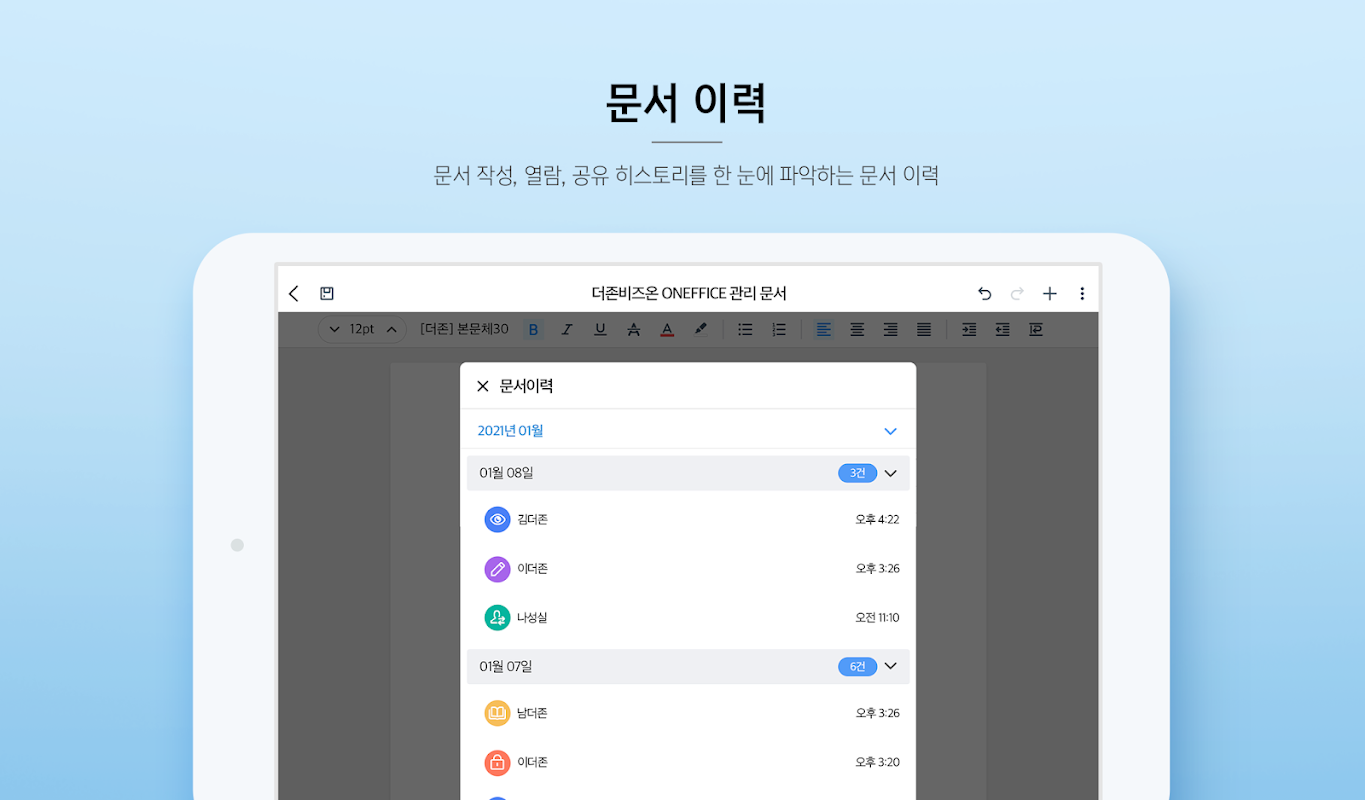Center-align the text
The width and height of the screenshot is (1365, 800).
coord(857,329)
